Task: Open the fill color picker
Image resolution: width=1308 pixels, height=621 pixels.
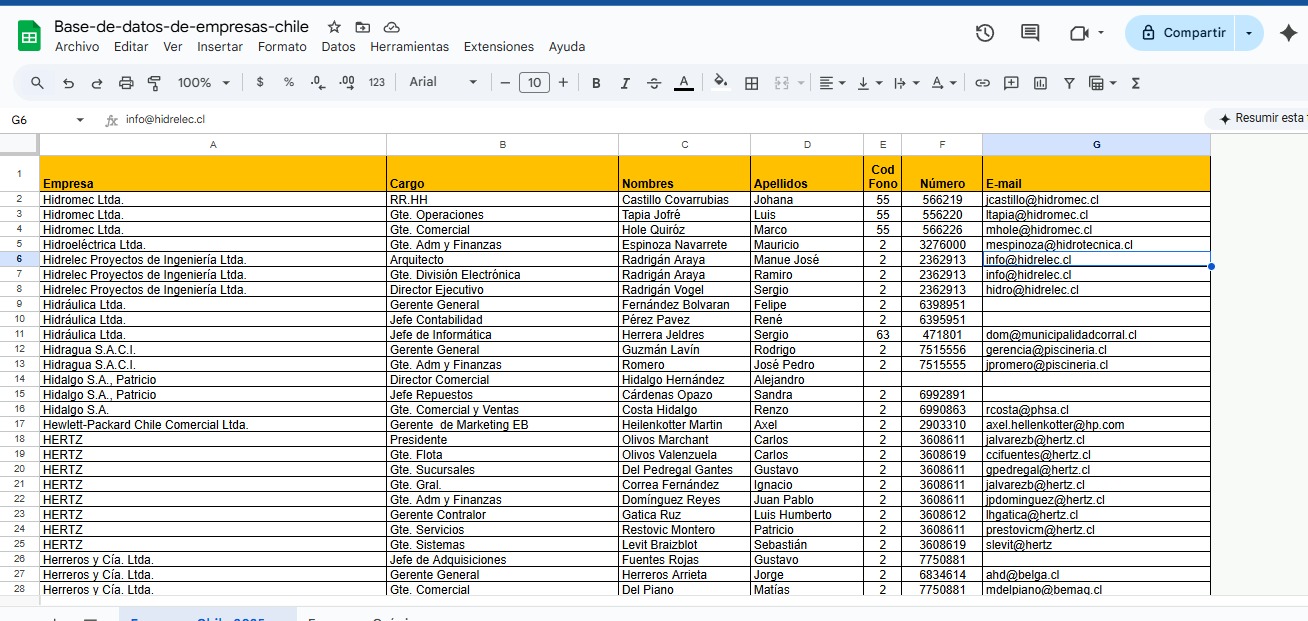Action: tap(721, 83)
